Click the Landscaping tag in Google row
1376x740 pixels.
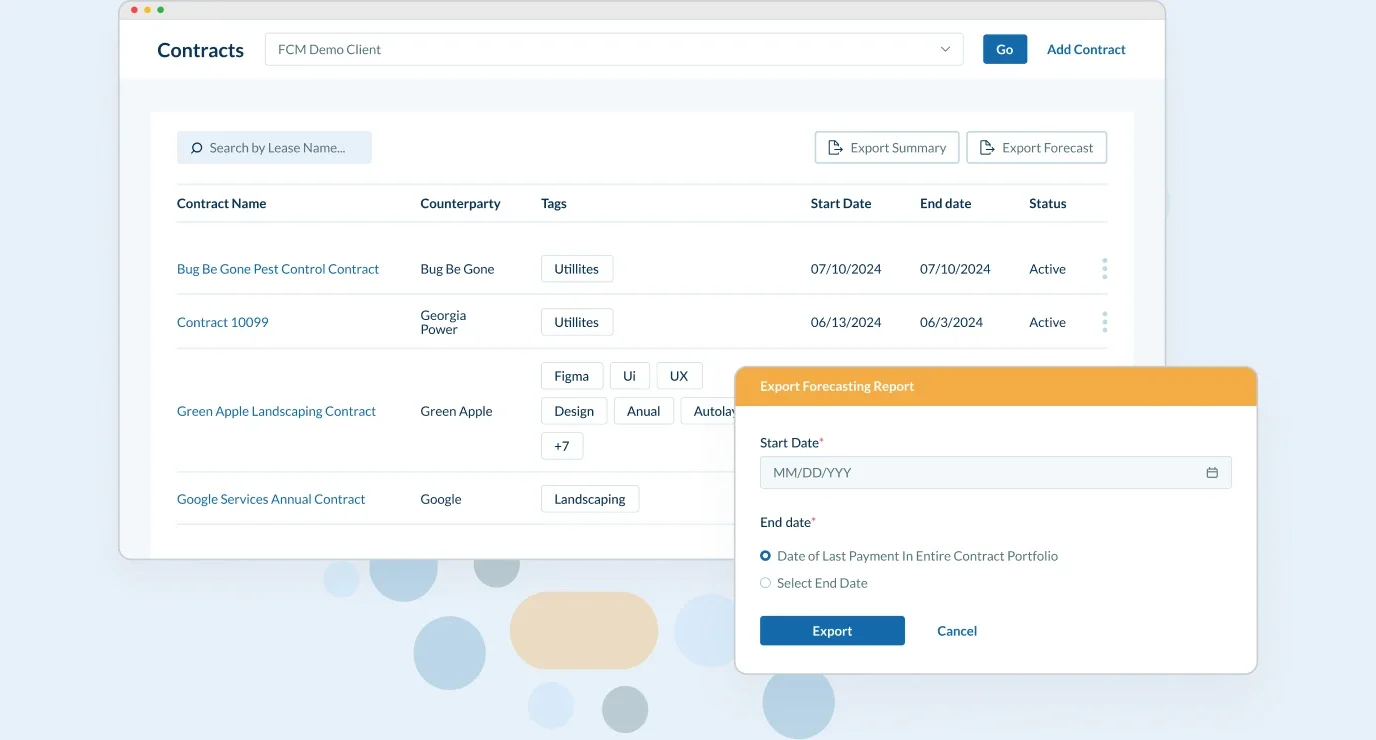pos(590,499)
